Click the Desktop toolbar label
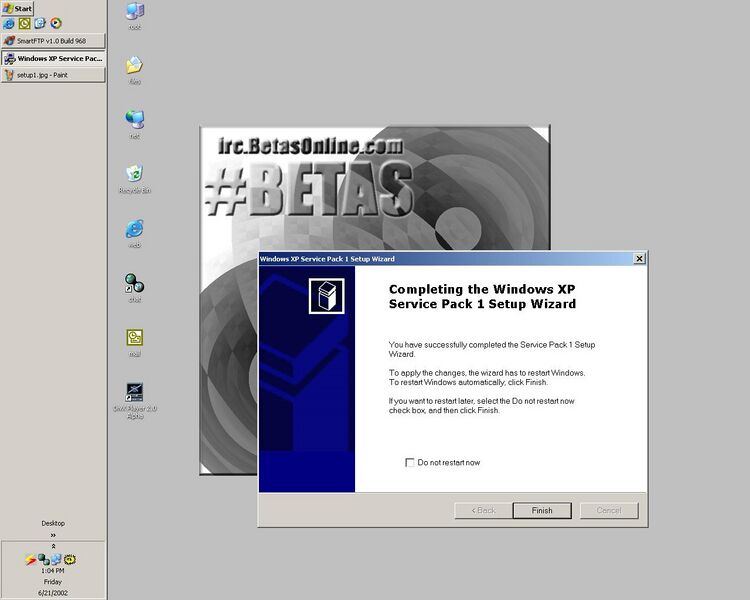The width and height of the screenshot is (750, 600). 53,523
